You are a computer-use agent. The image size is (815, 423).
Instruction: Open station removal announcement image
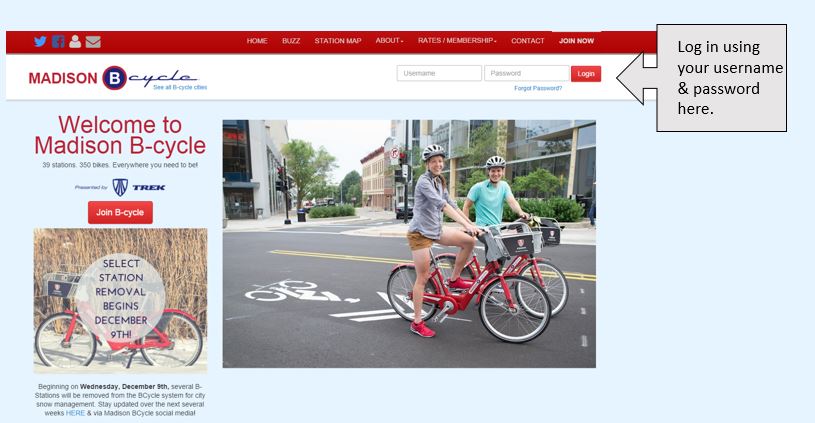(x=121, y=300)
